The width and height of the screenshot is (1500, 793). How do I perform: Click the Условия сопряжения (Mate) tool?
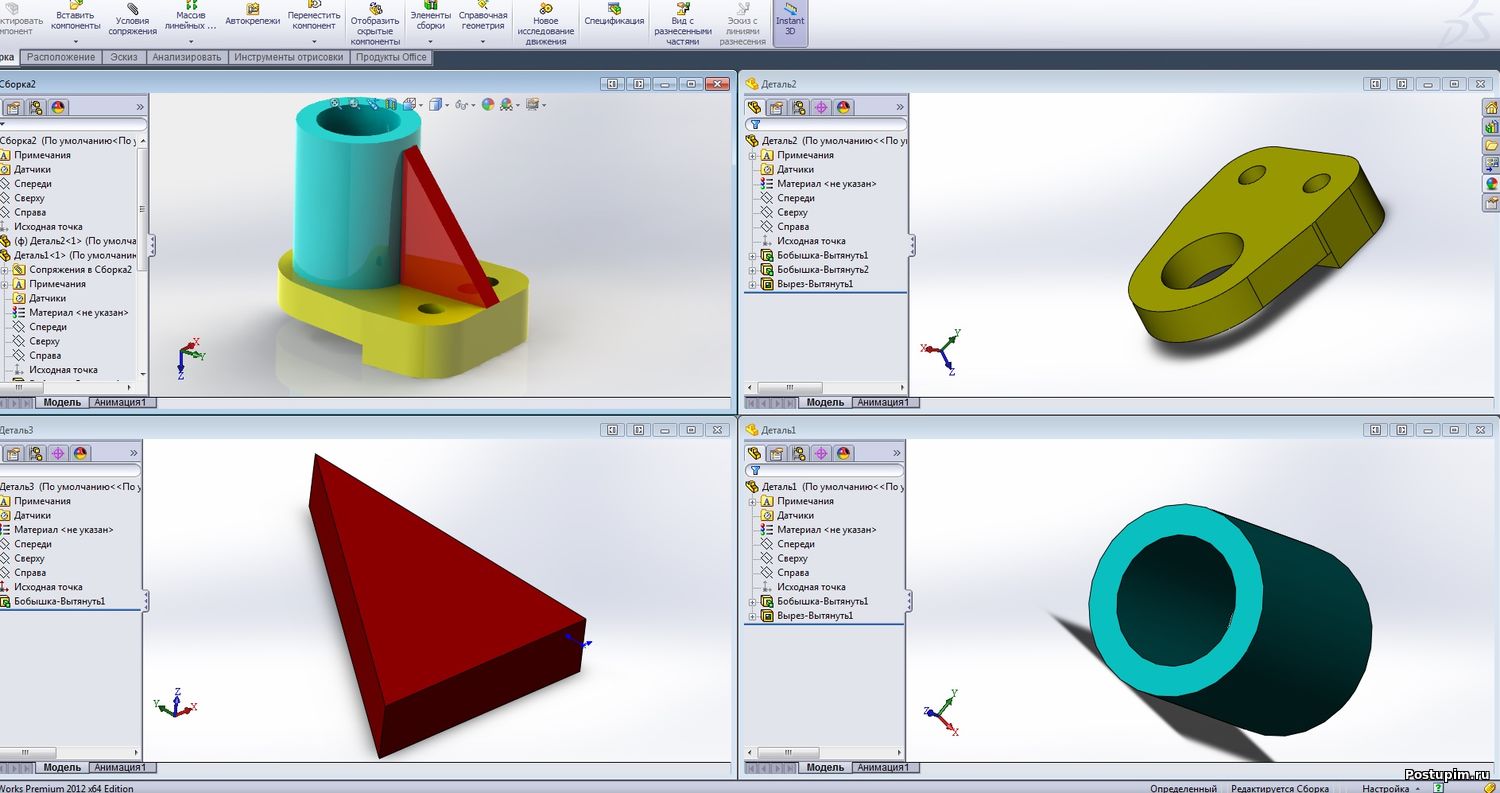tap(132, 20)
